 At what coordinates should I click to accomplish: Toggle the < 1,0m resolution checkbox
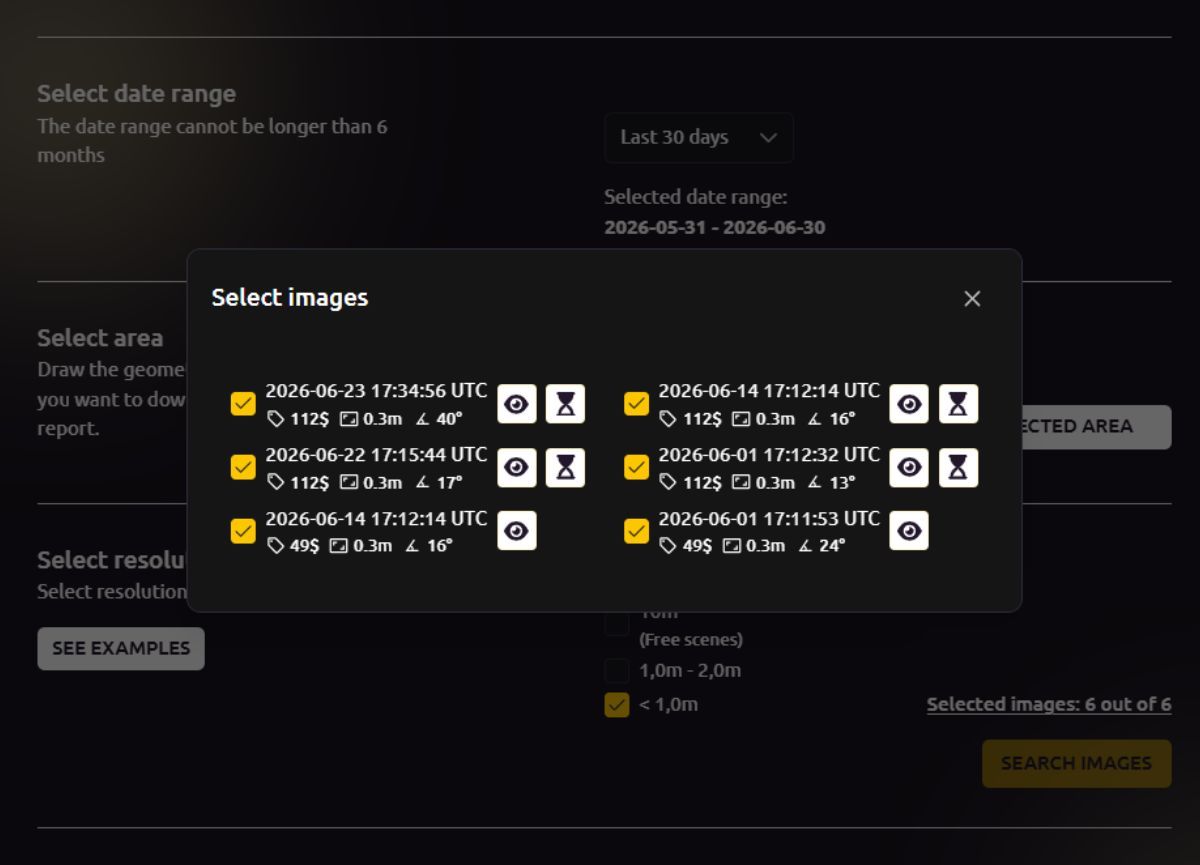617,705
